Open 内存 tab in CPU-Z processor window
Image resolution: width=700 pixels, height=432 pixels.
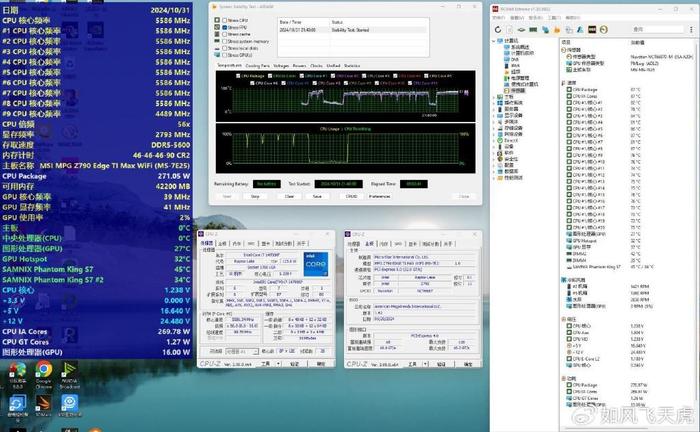pos(237,243)
